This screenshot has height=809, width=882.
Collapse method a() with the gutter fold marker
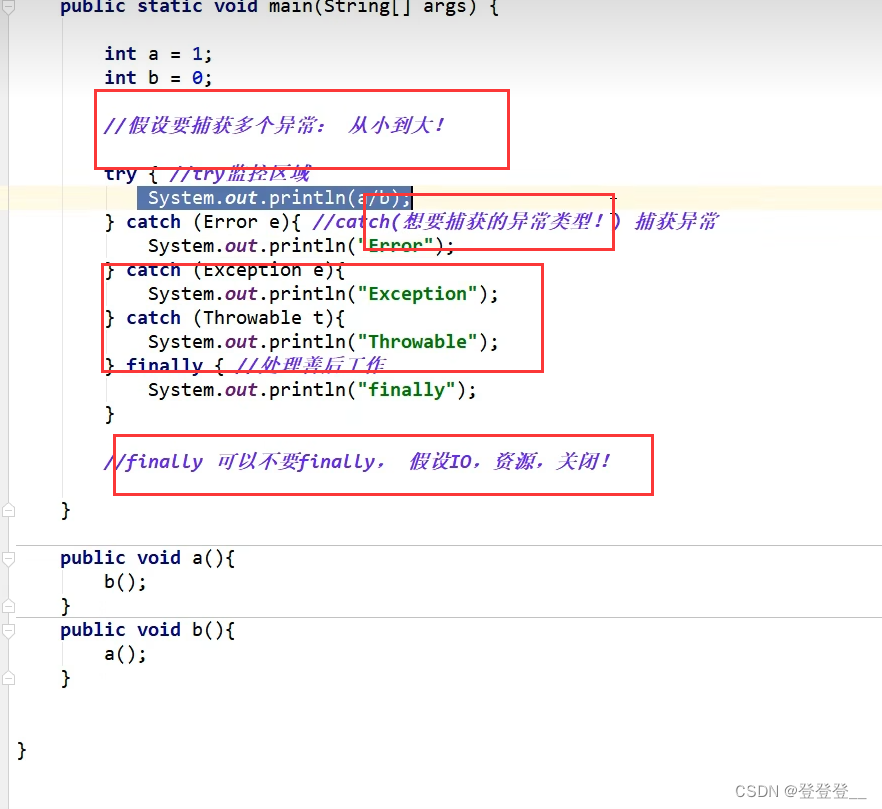pyautogui.click(x=8, y=558)
